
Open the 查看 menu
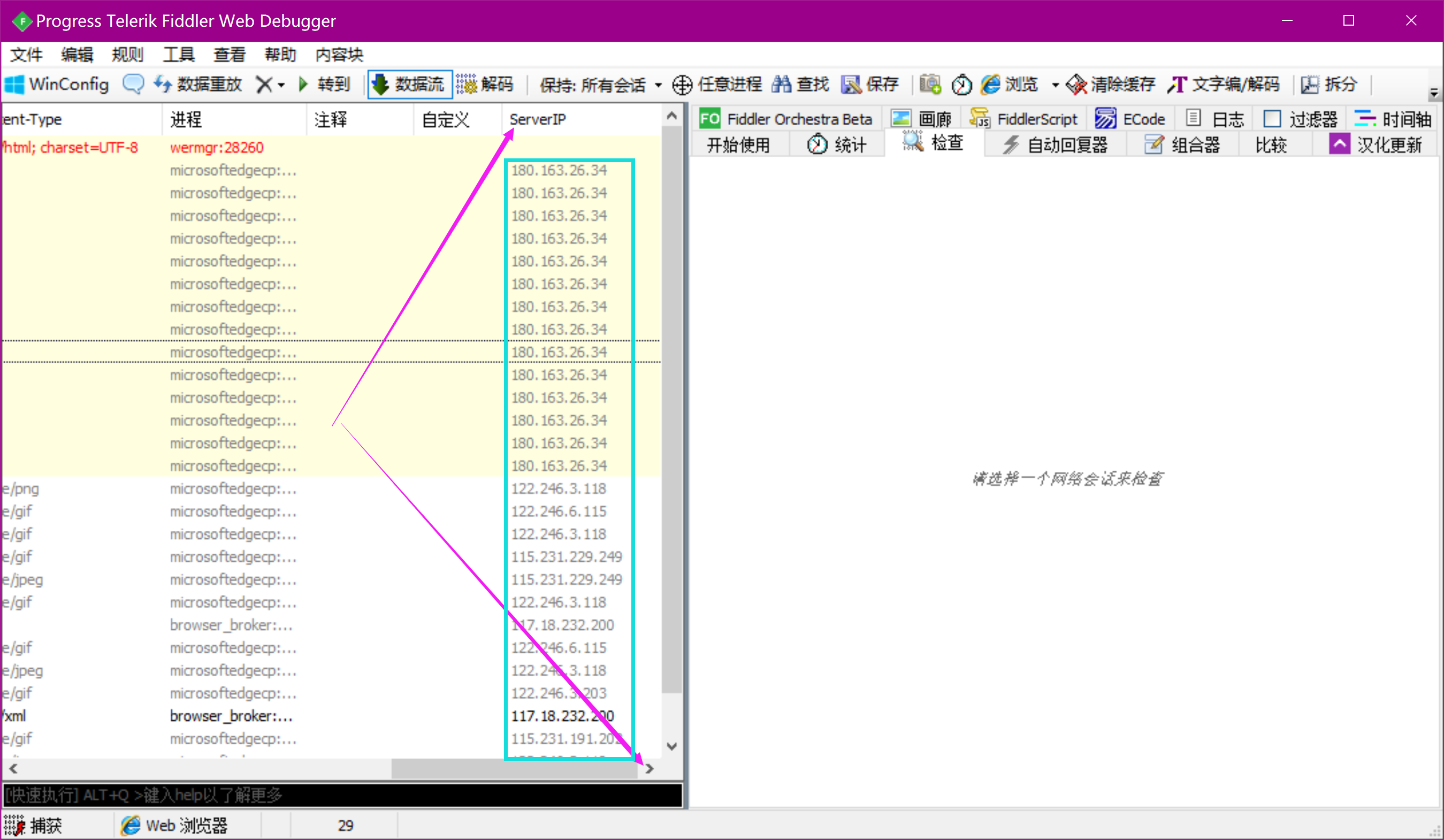[230, 55]
